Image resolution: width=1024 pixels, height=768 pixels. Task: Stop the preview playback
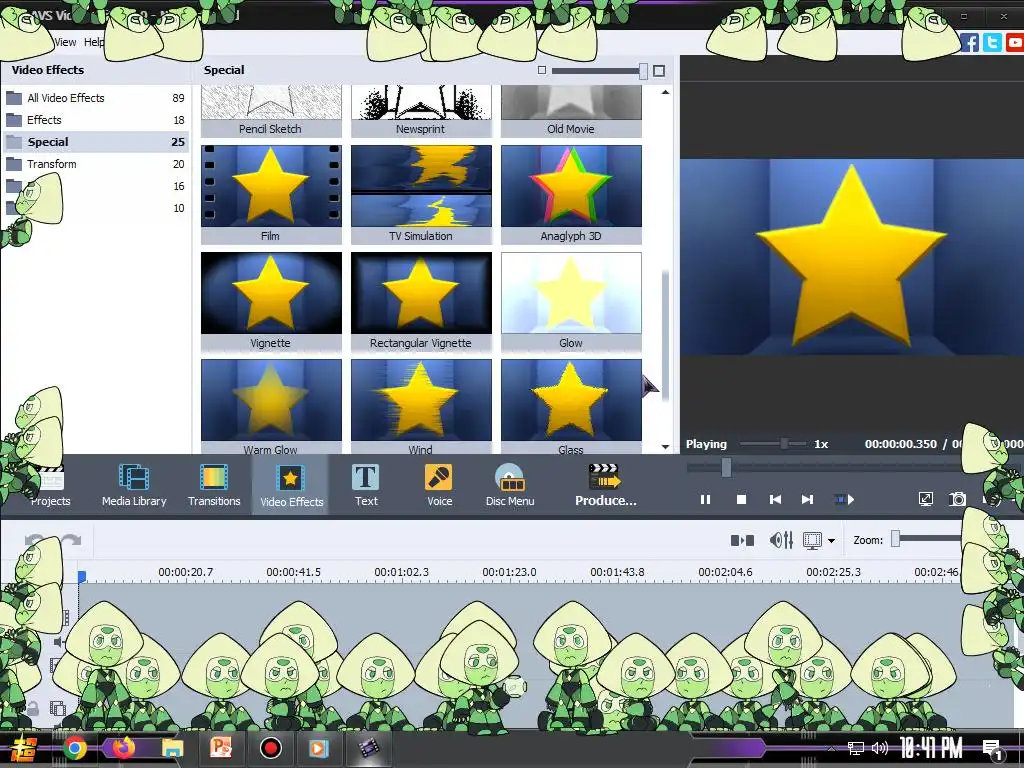pyautogui.click(x=741, y=500)
